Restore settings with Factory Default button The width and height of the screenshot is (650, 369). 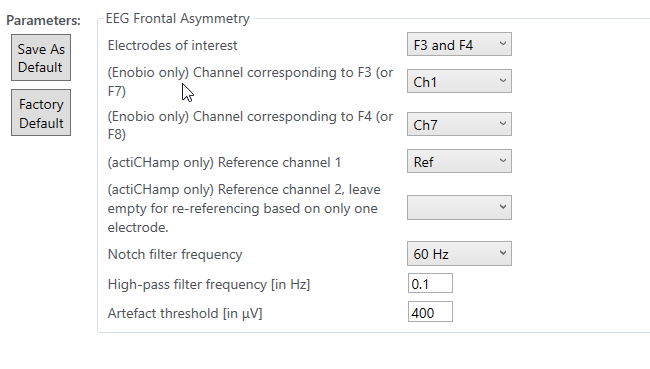pos(41,113)
